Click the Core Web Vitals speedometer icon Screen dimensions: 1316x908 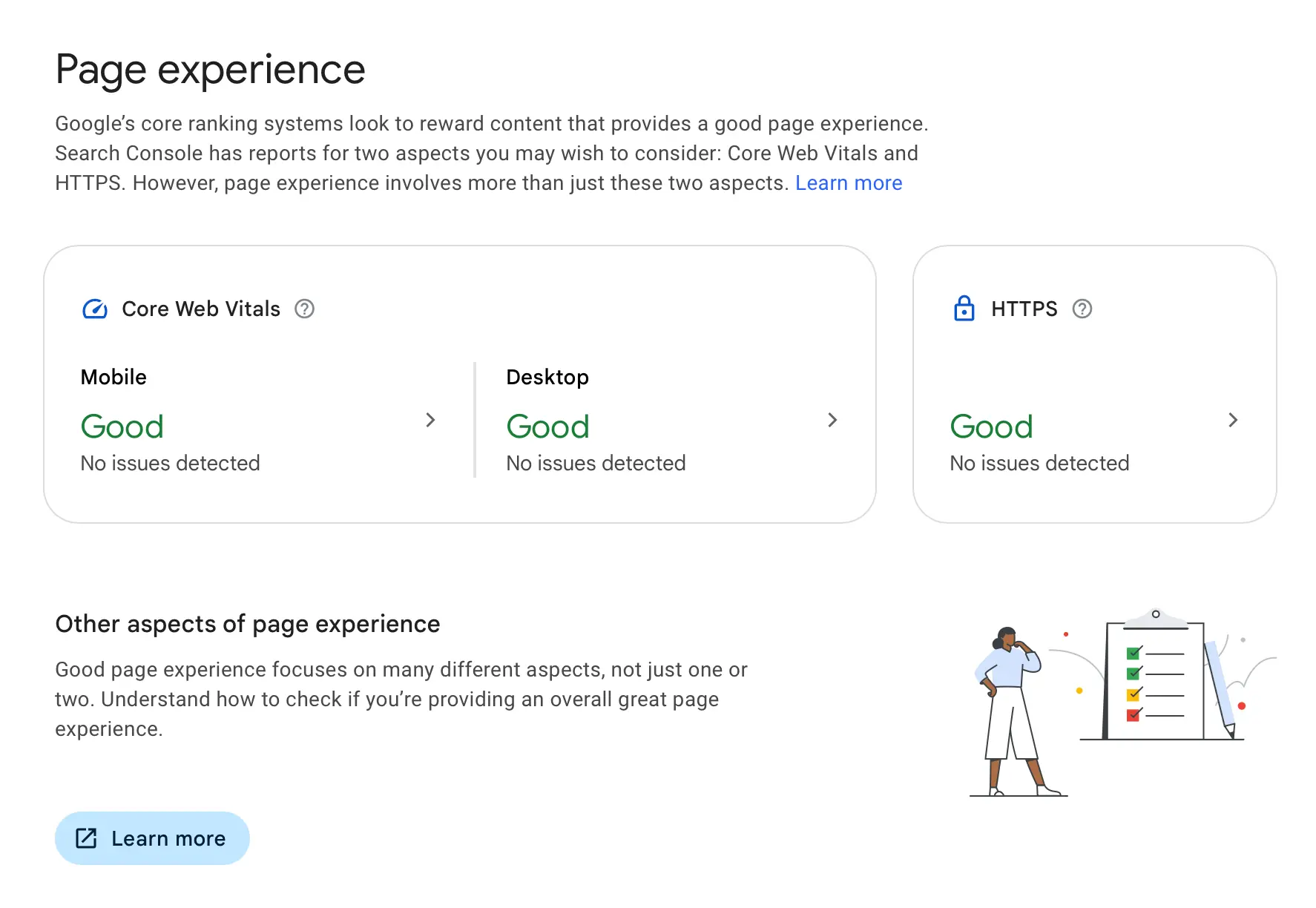coord(94,309)
